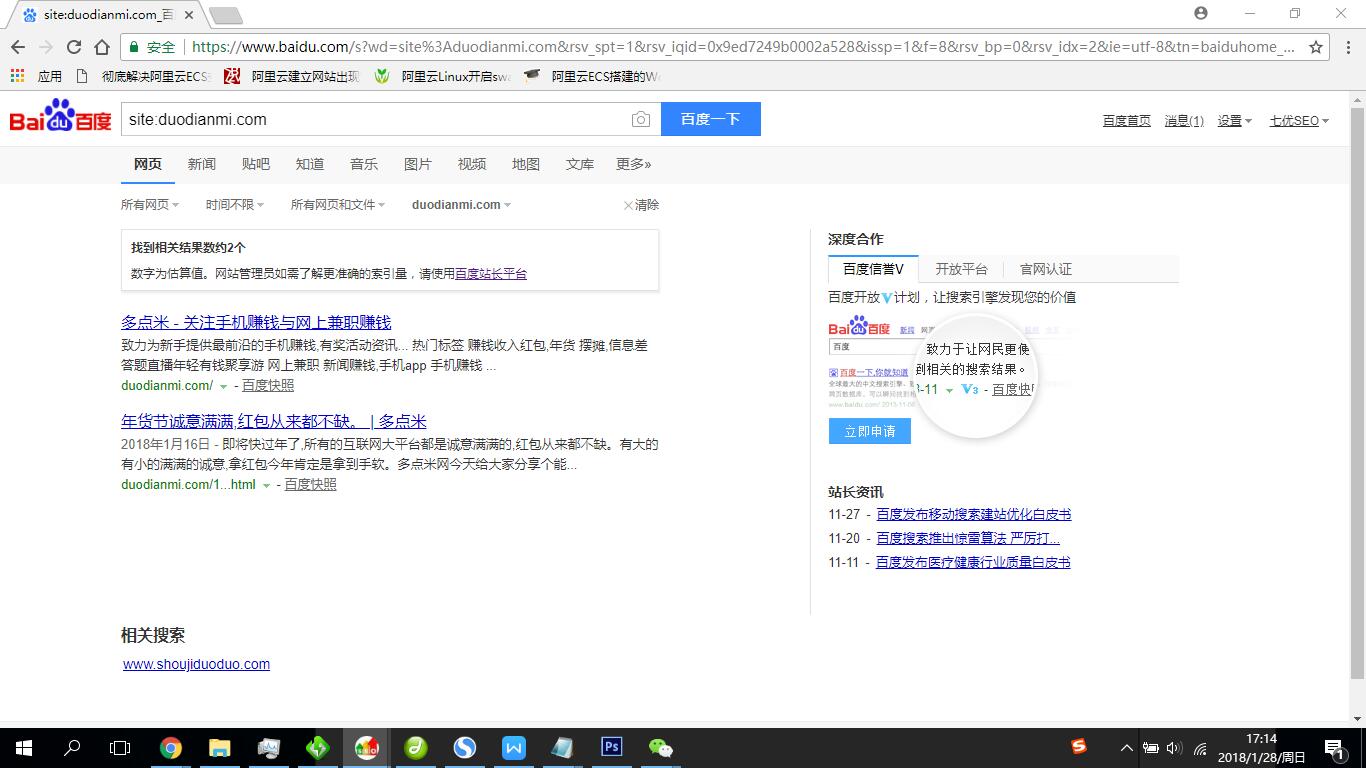1366x768 pixels.
Task: Open related search www.shoujiduoduo.com
Action: [196, 664]
